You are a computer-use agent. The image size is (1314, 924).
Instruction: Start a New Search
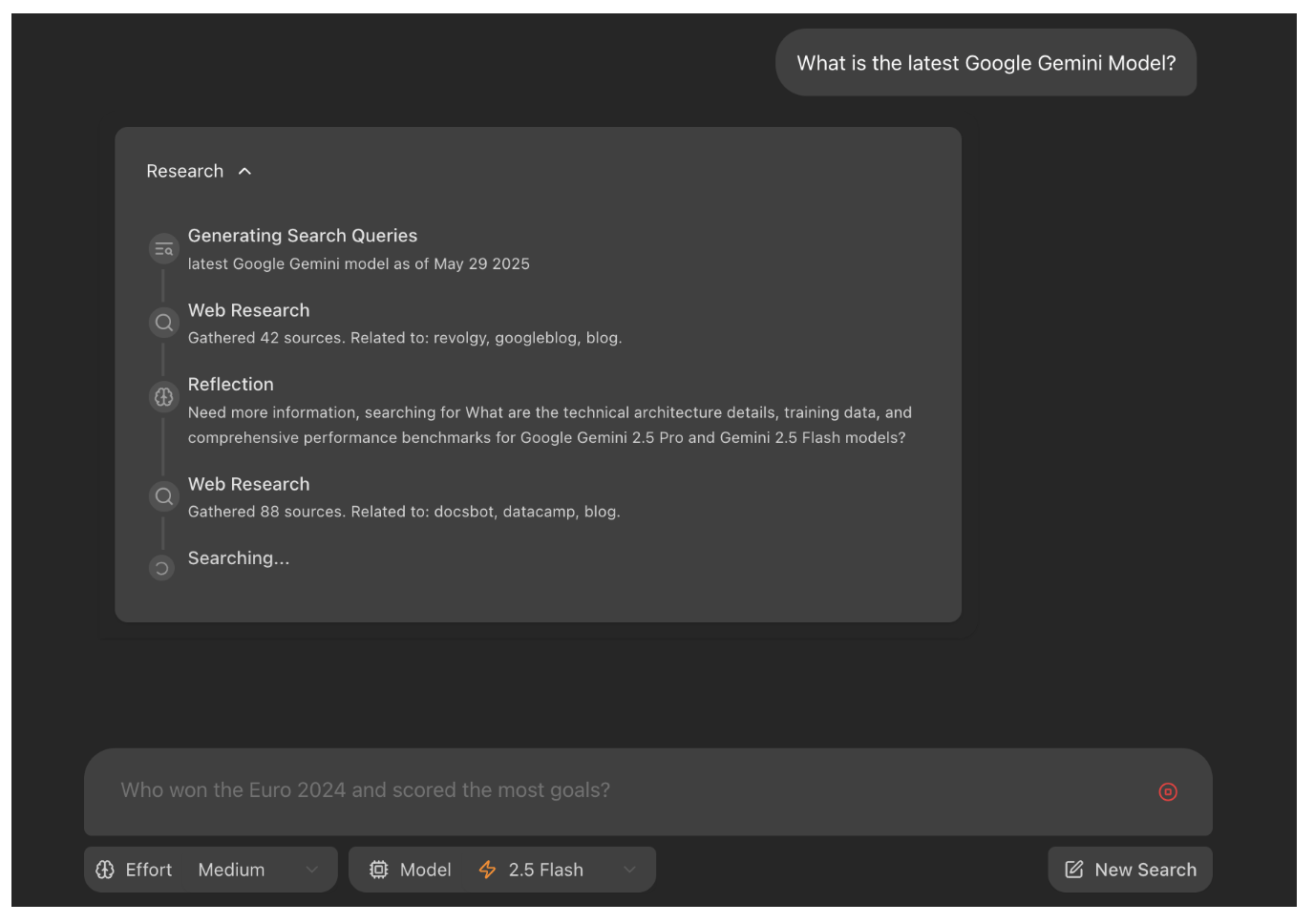[1144, 870]
